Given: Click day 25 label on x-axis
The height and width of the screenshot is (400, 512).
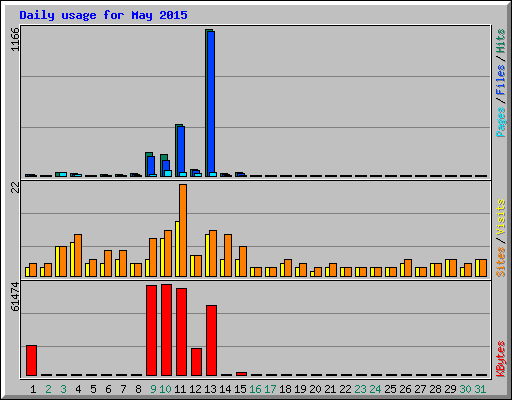Looking at the screenshot, I should pos(390,389).
